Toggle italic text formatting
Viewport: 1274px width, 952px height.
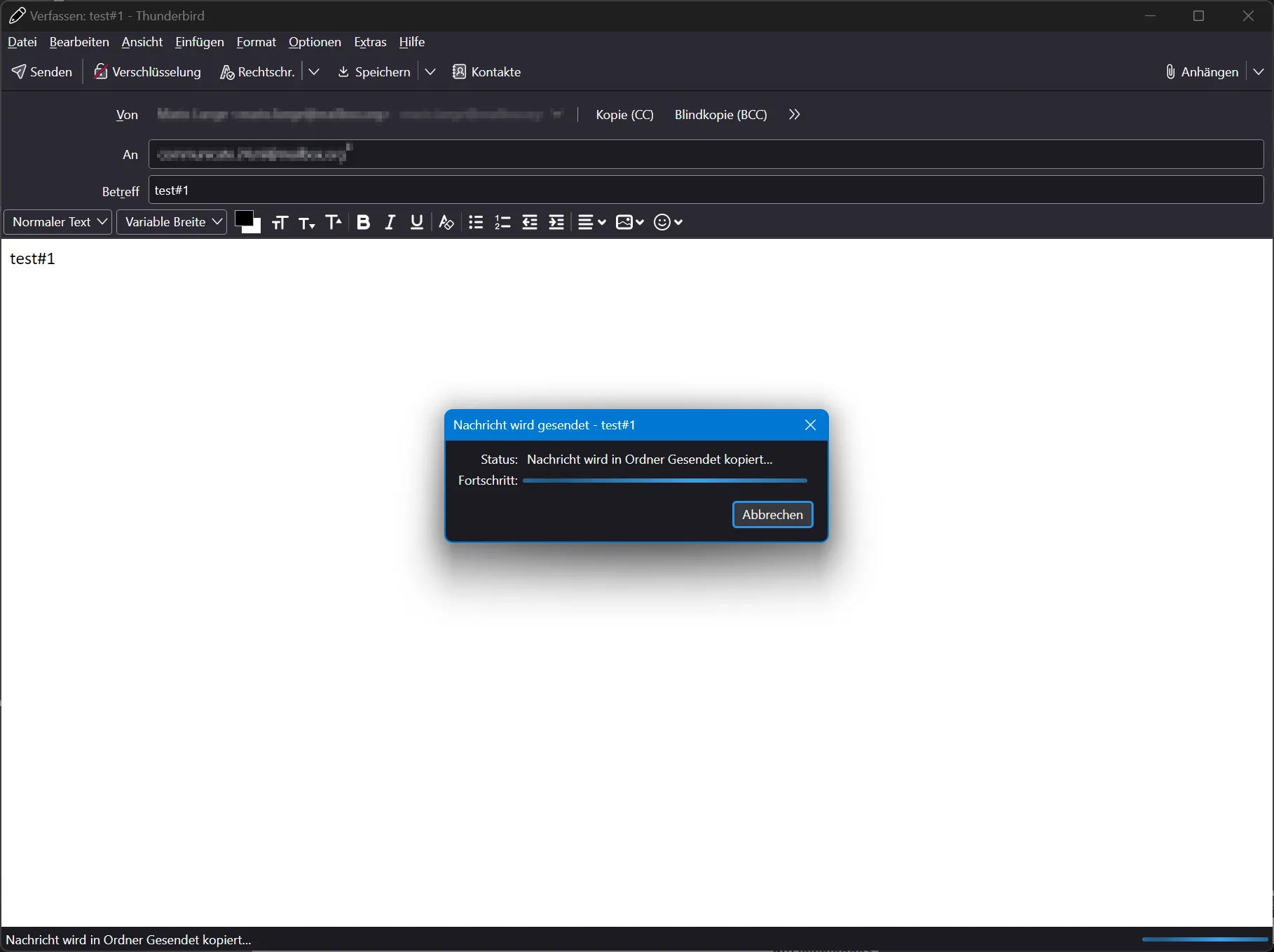390,222
